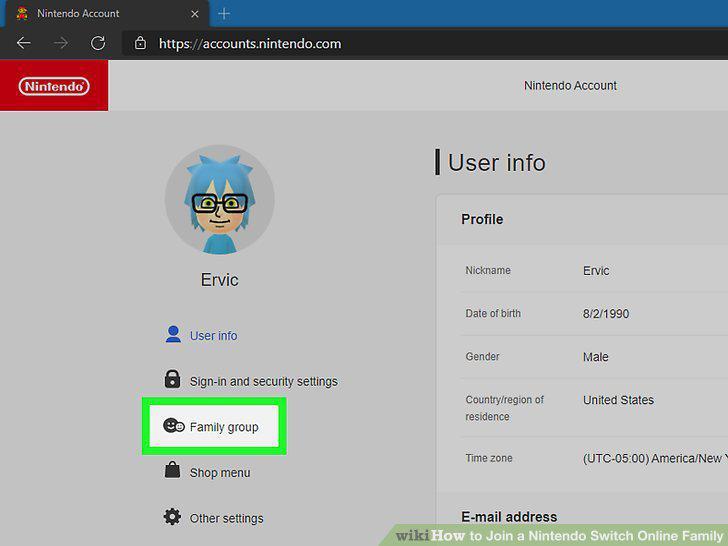Click the browser forward arrow

pos(61,43)
